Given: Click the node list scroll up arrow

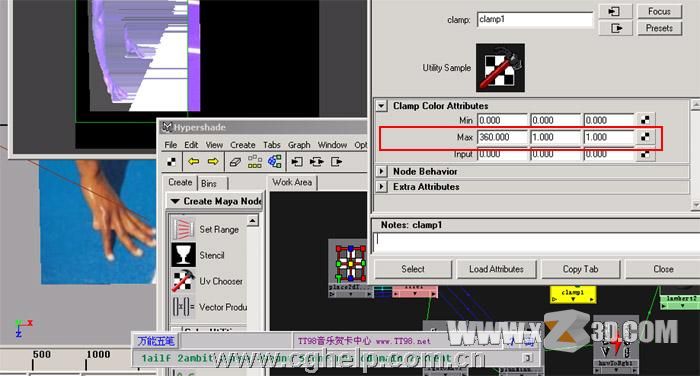Looking at the screenshot, I should 253,221.
